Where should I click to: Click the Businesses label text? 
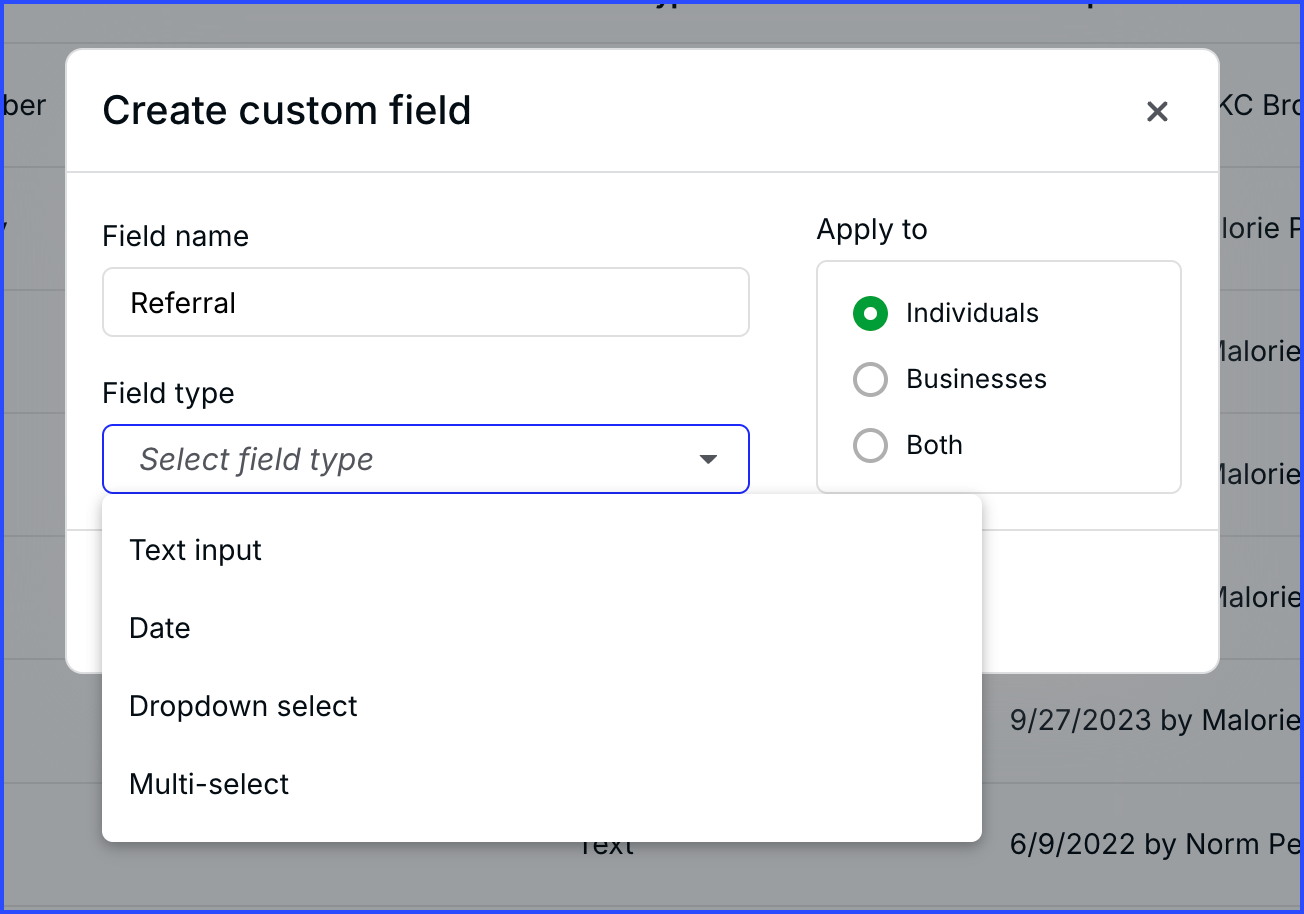coord(976,379)
